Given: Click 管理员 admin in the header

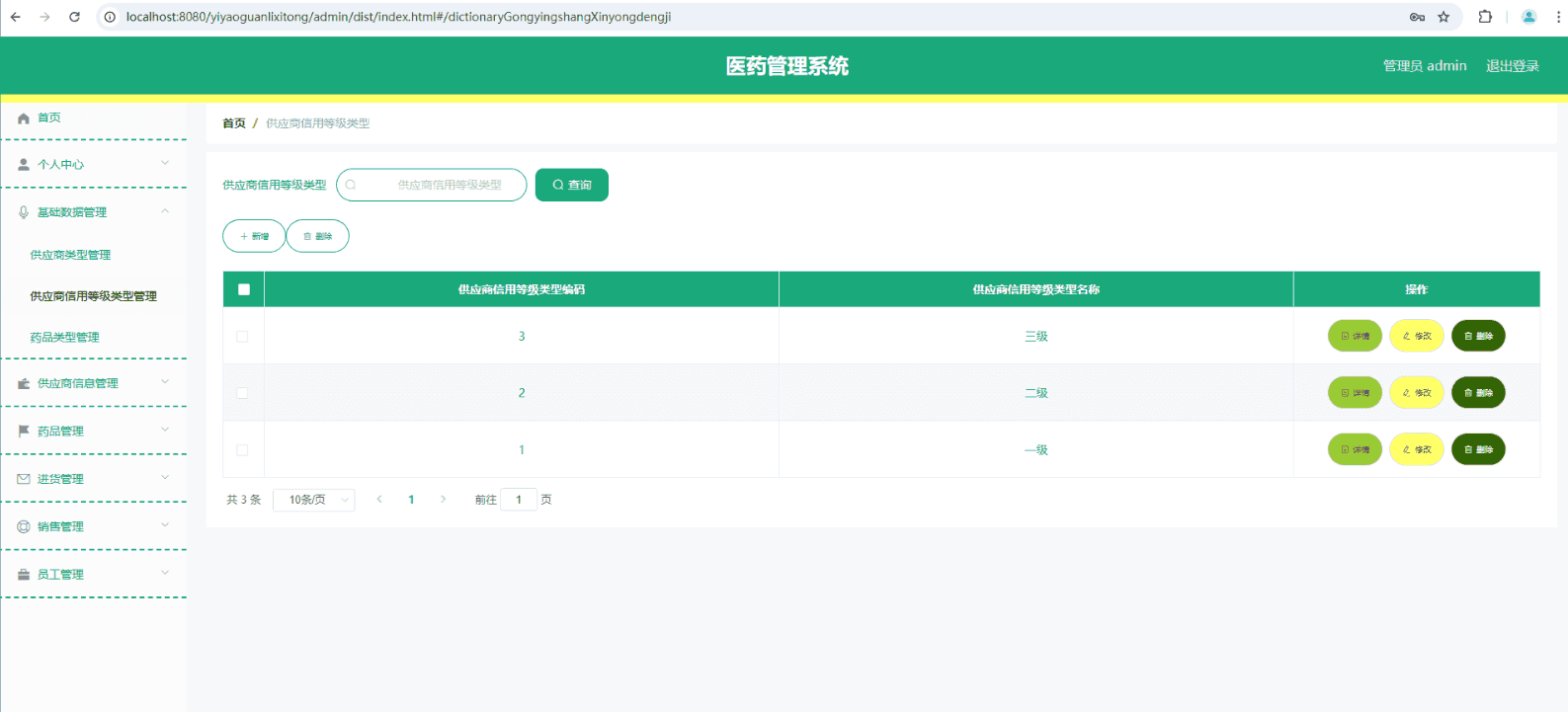Looking at the screenshot, I should (1425, 66).
